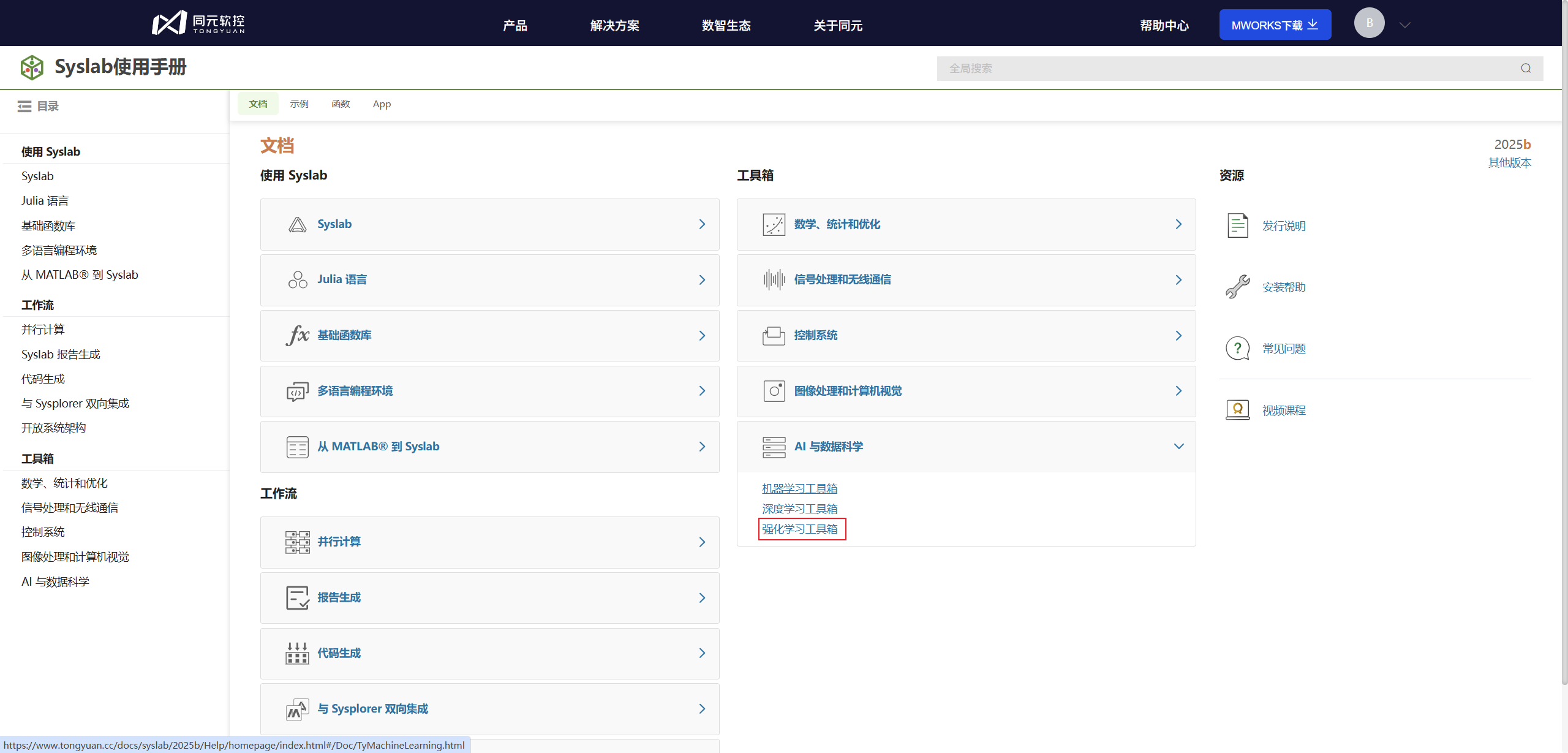Click the 控制系统 icon
The width and height of the screenshot is (1568, 753).
pos(774,335)
